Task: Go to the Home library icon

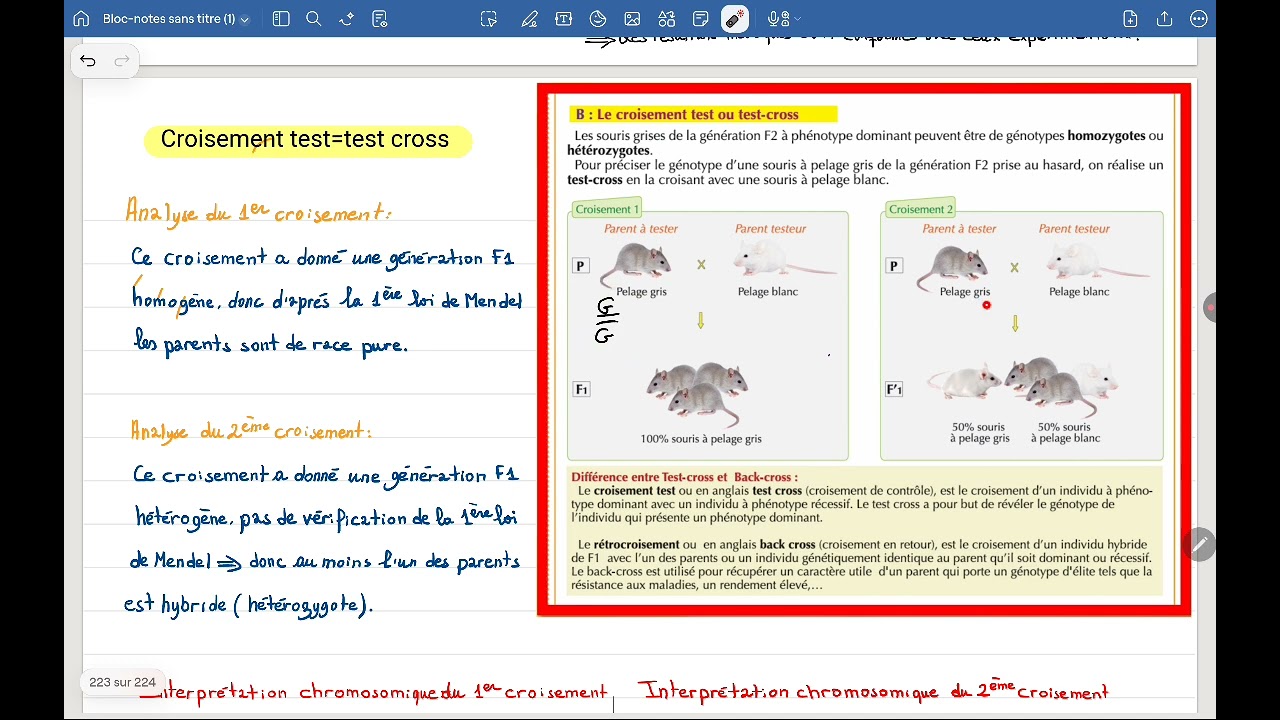Action: point(82,19)
